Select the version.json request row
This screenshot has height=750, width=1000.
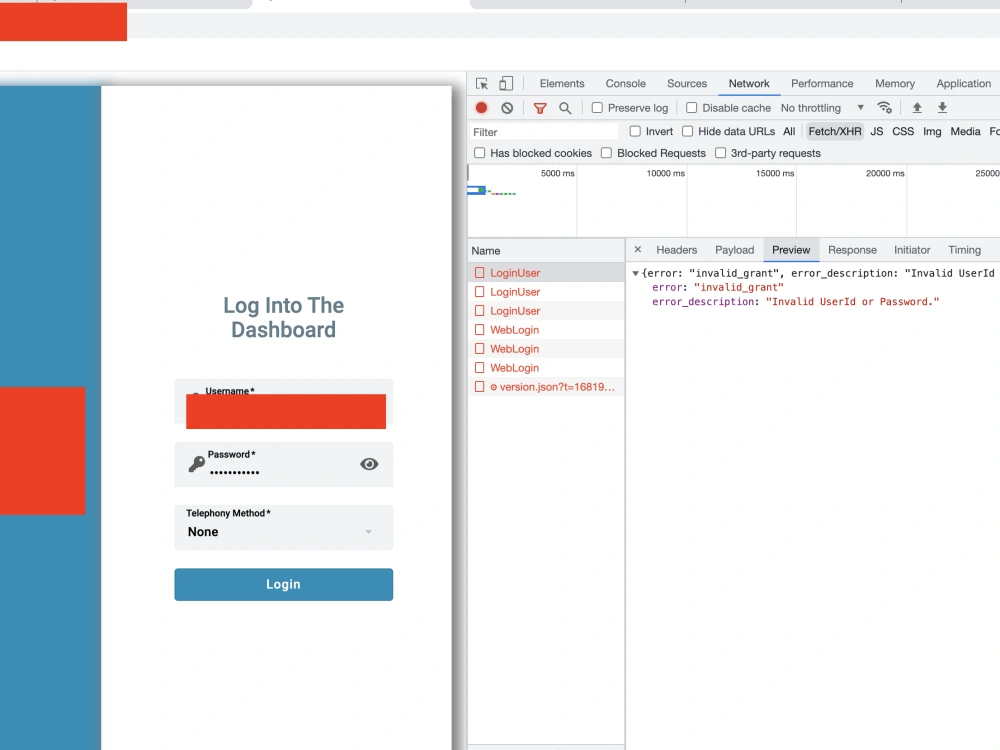546,387
